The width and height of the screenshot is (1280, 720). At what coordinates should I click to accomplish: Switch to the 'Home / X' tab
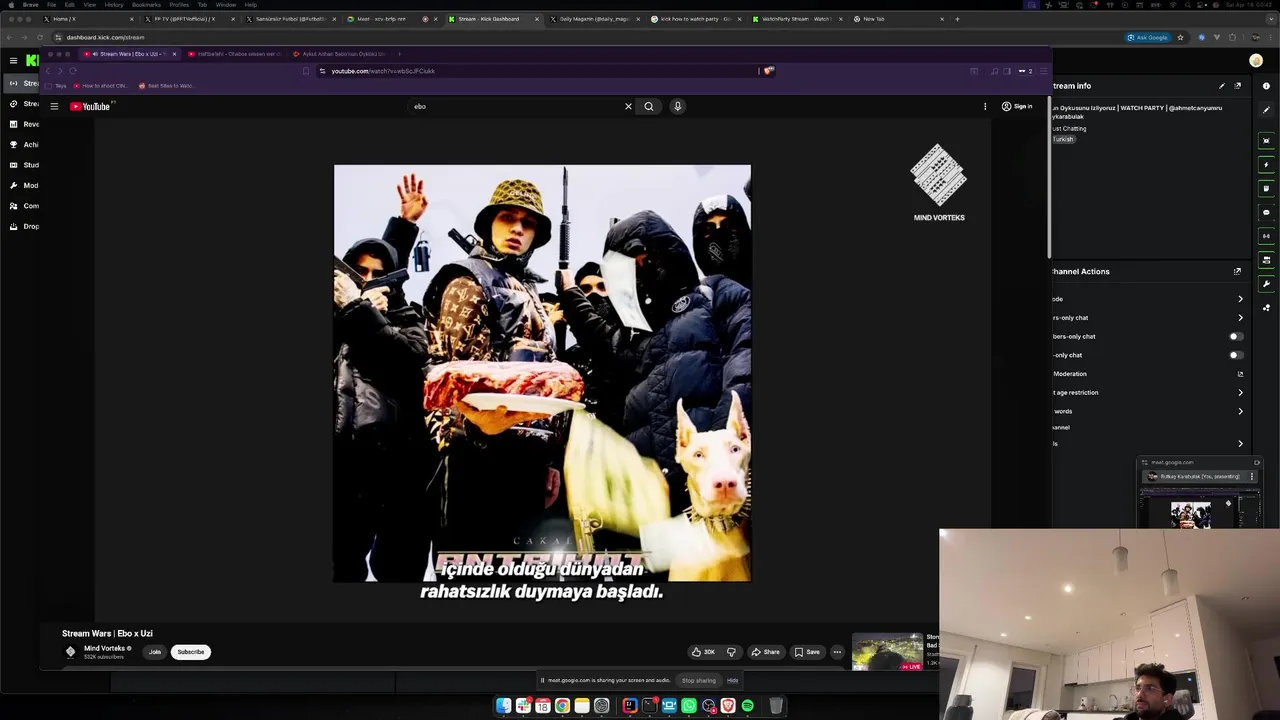tap(88, 19)
